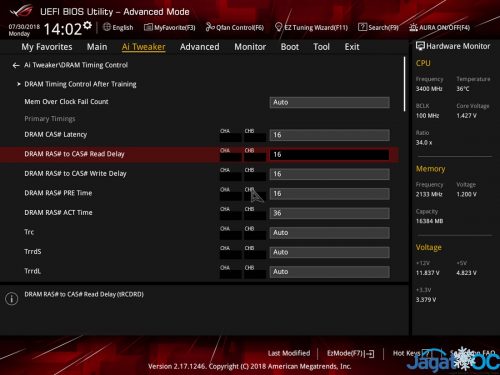The height and width of the screenshot is (375, 500).
Task: Edit DRAM RAS# to CAS# Write Delay field
Action: tap(329, 174)
